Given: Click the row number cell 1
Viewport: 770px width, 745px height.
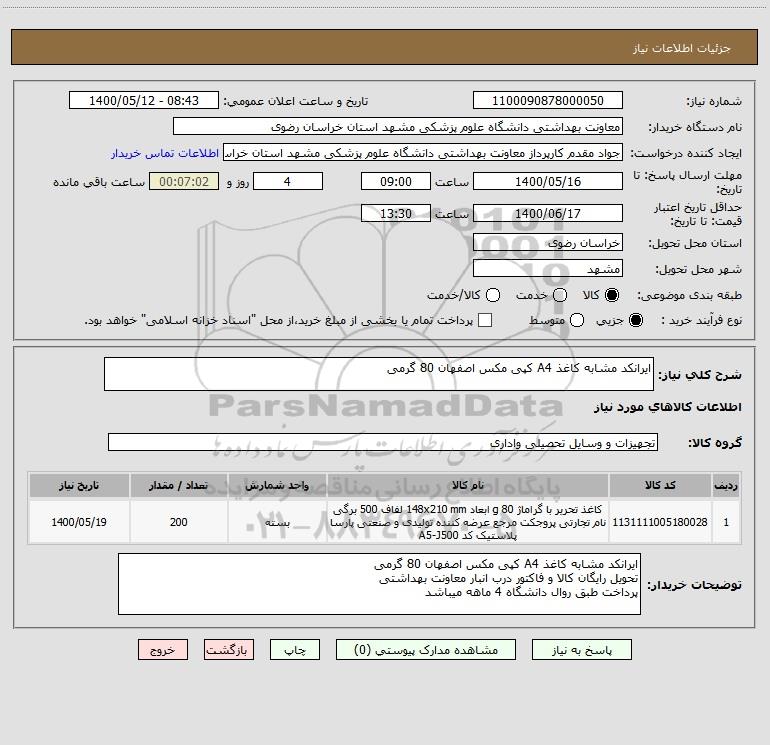Looking at the screenshot, I should [726, 522].
